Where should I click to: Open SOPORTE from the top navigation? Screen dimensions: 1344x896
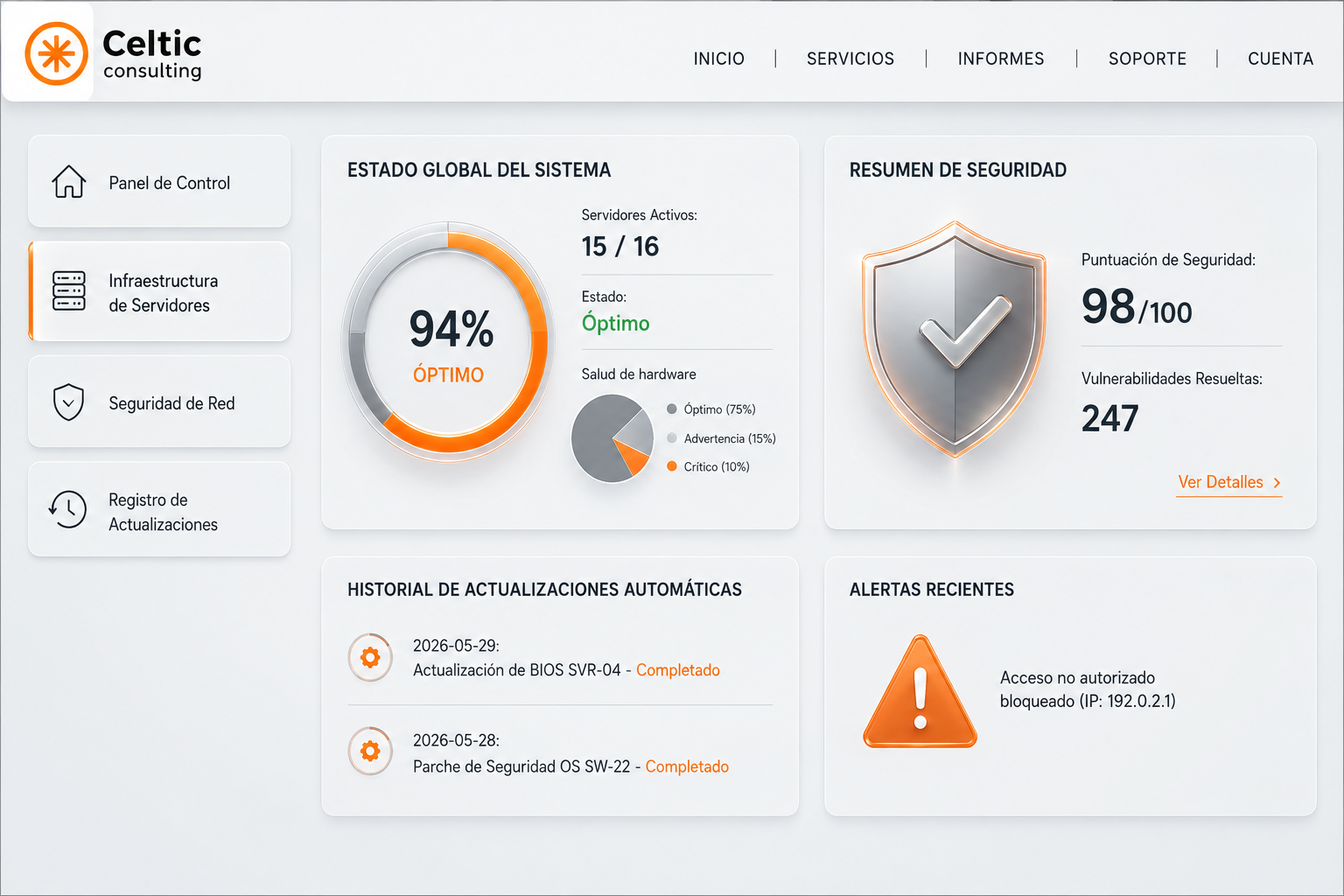(x=1147, y=59)
